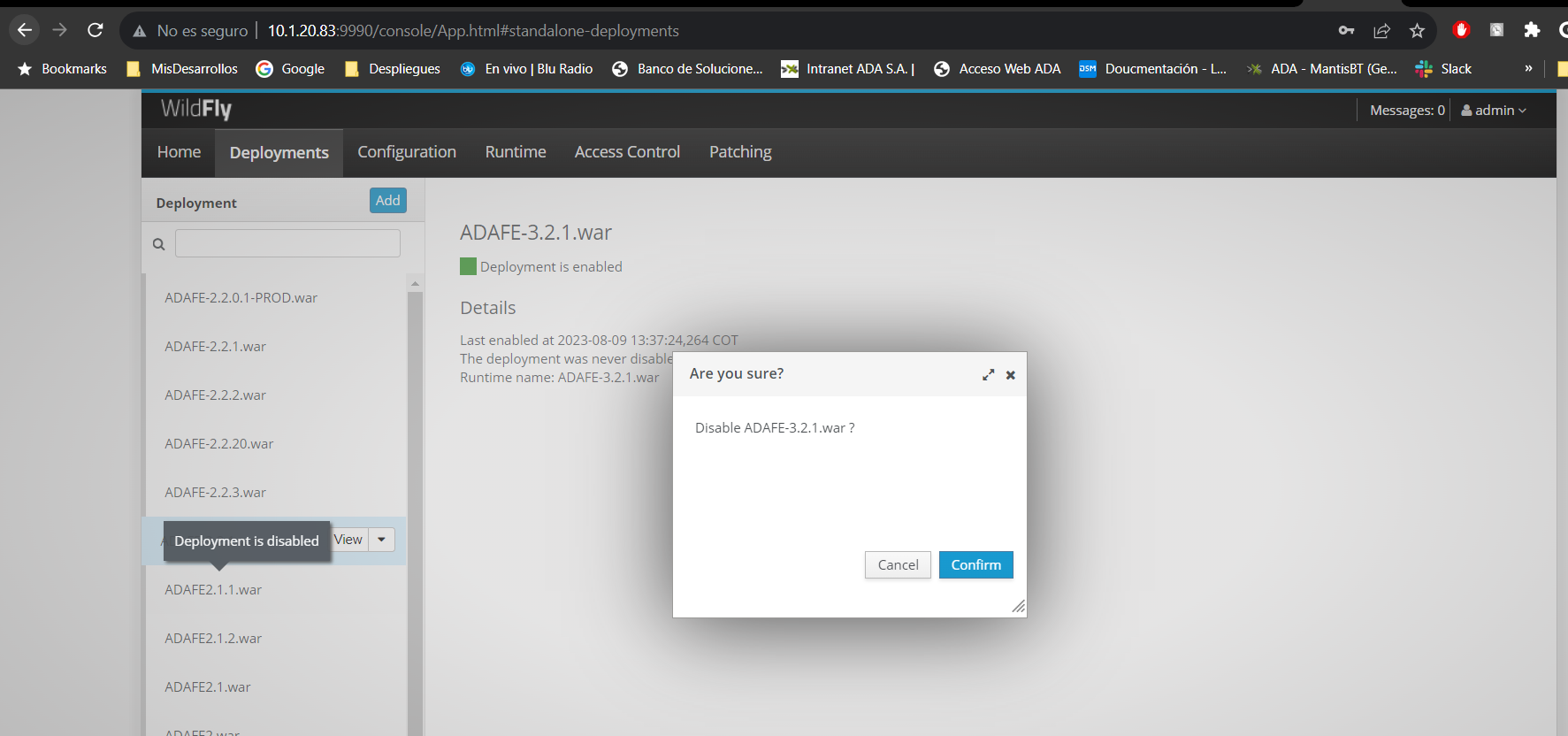Click the Add deployment button
Viewport: 1568px width, 736px height.
point(387,201)
